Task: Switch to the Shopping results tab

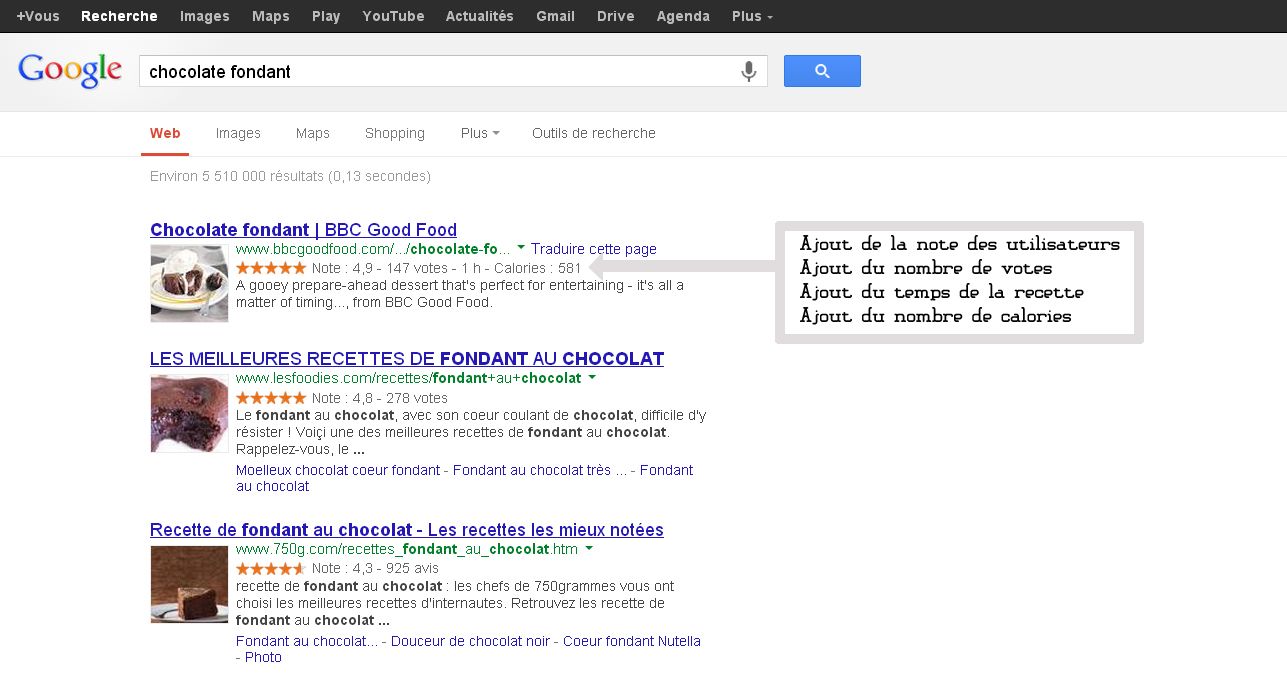Action: click(x=395, y=133)
